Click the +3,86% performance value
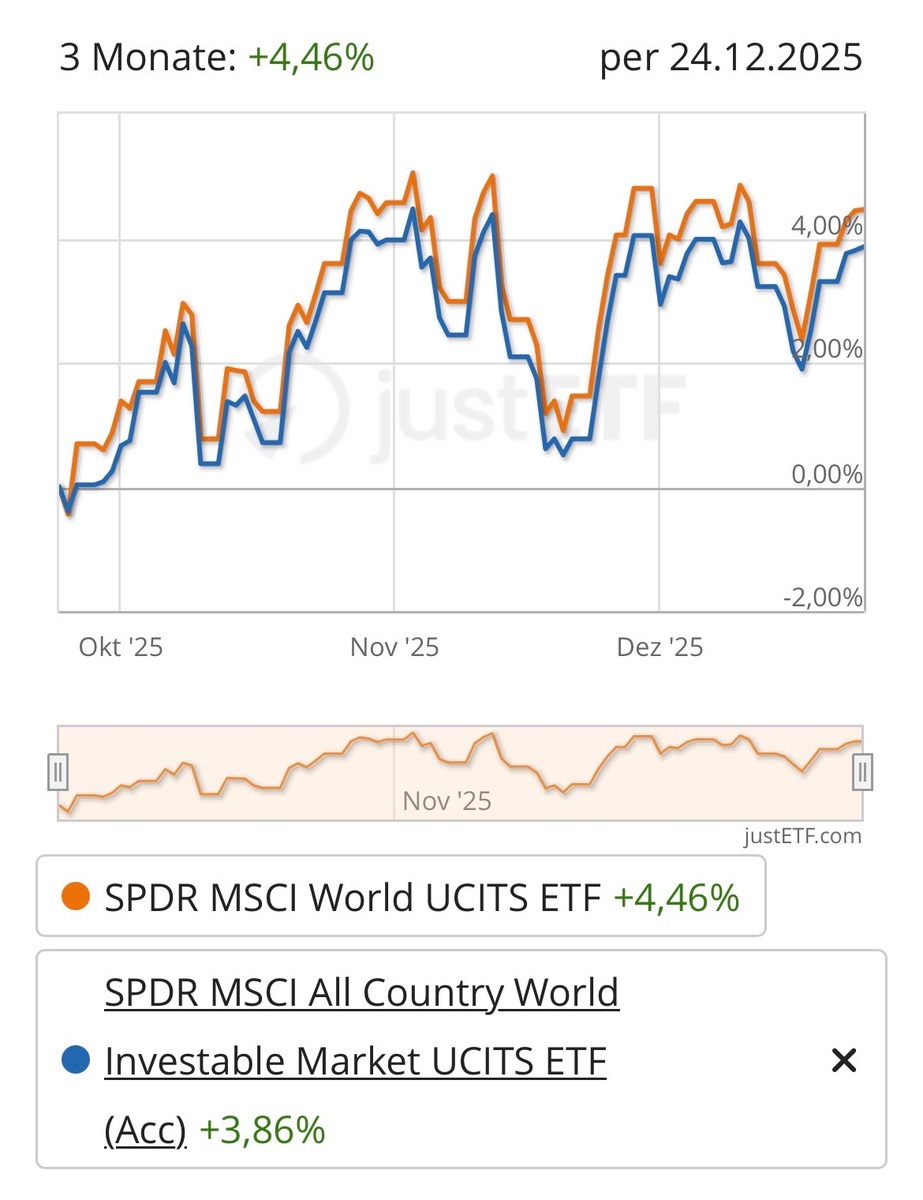923x1200 pixels. point(262,1130)
